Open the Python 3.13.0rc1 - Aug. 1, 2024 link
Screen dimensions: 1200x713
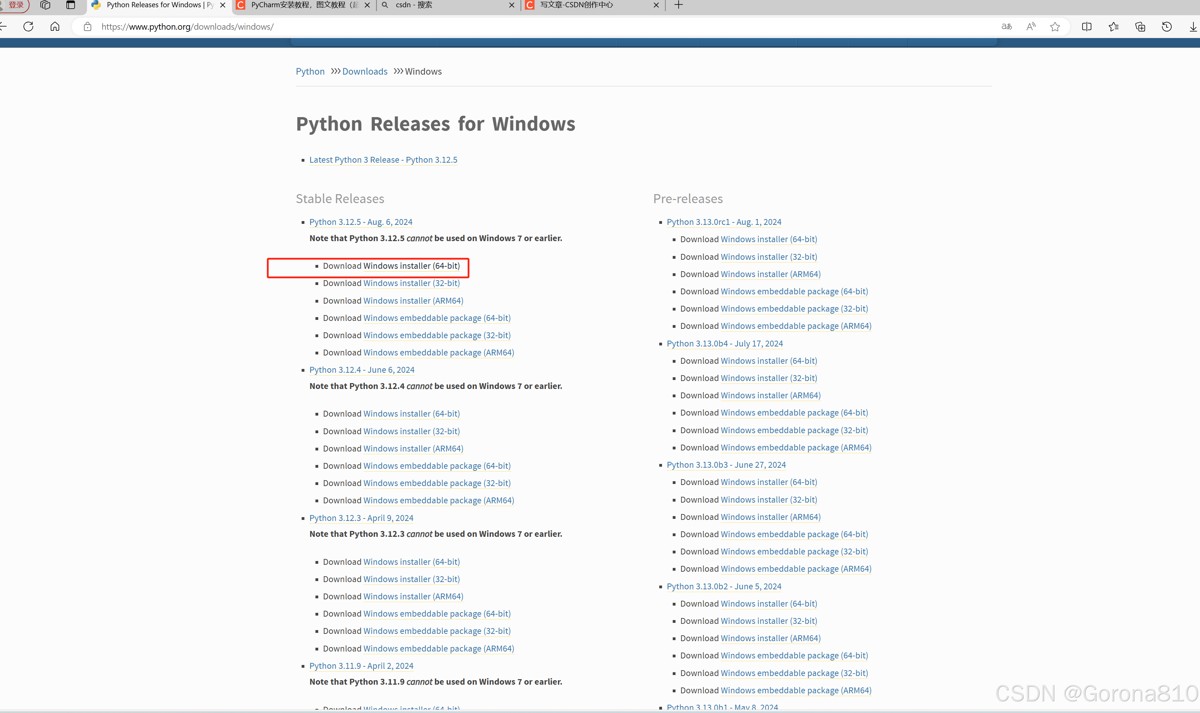724,222
